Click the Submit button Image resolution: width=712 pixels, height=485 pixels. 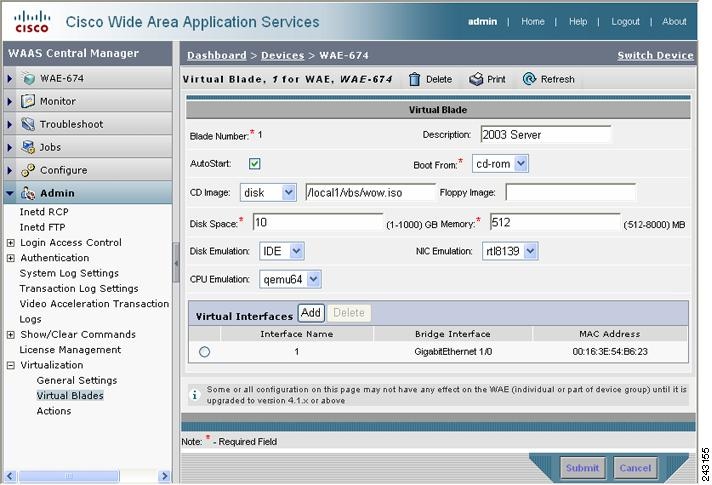(582, 468)
